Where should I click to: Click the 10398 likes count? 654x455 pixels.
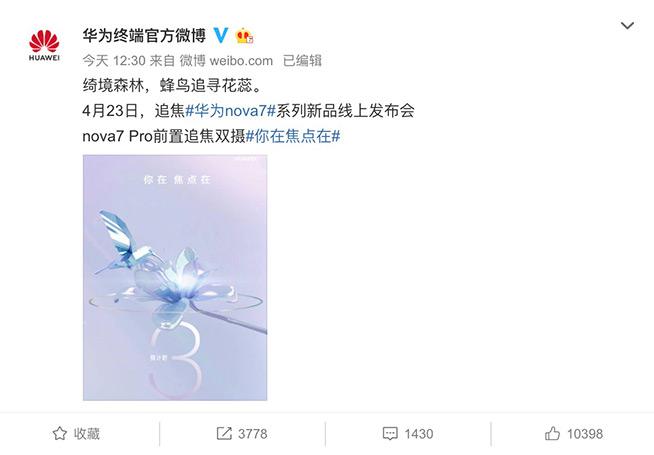[585, 434]
